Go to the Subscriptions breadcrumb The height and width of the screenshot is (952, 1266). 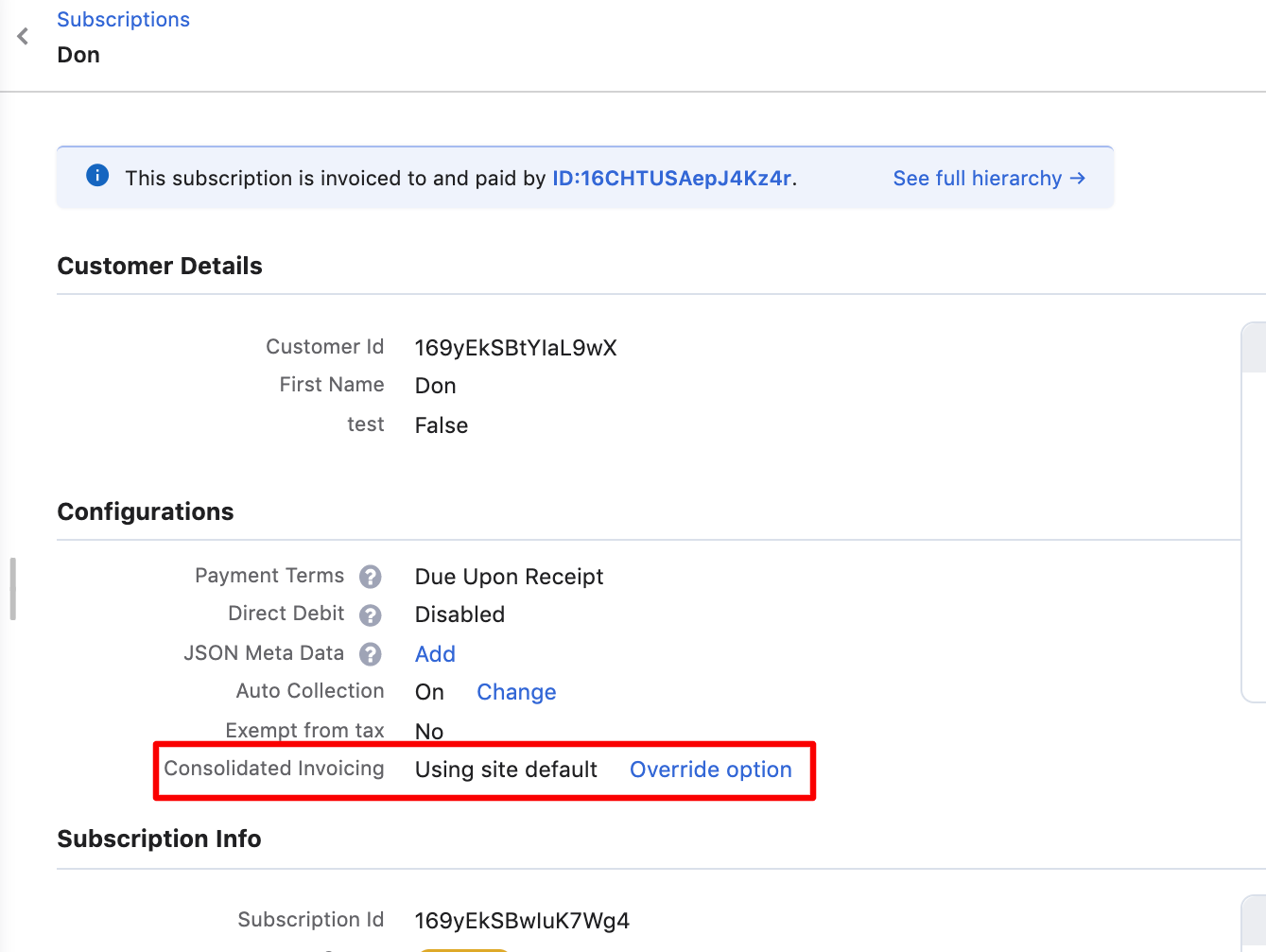(x=123, y=20)
